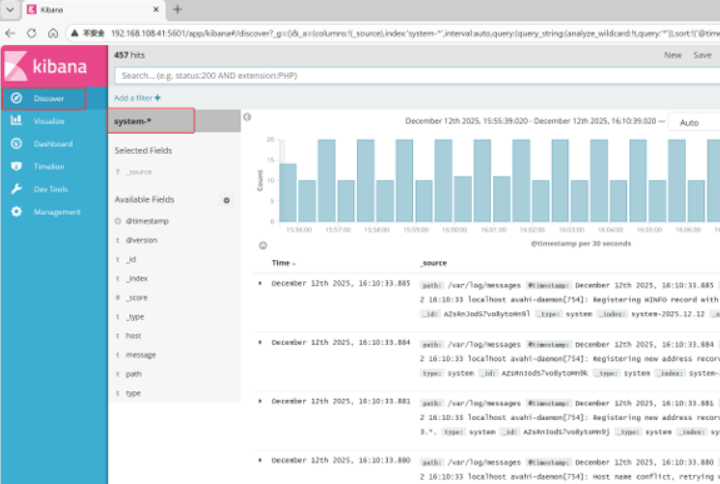Viewport: 720px width, 484px height.
Task: Expand the 16:10:33.884 log row
Action: 260,342
